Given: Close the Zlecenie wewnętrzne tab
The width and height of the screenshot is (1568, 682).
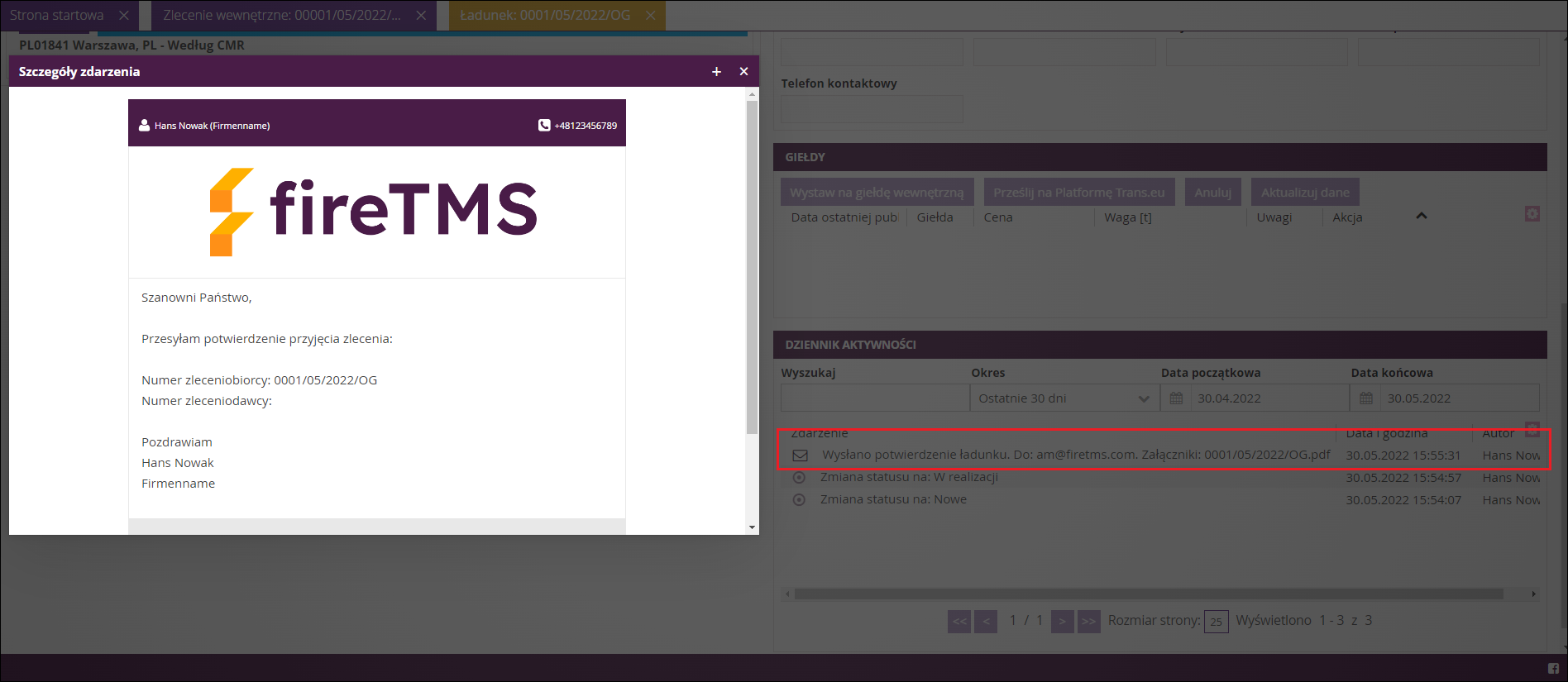Looking at the screenshot, I should coord(421,15).
